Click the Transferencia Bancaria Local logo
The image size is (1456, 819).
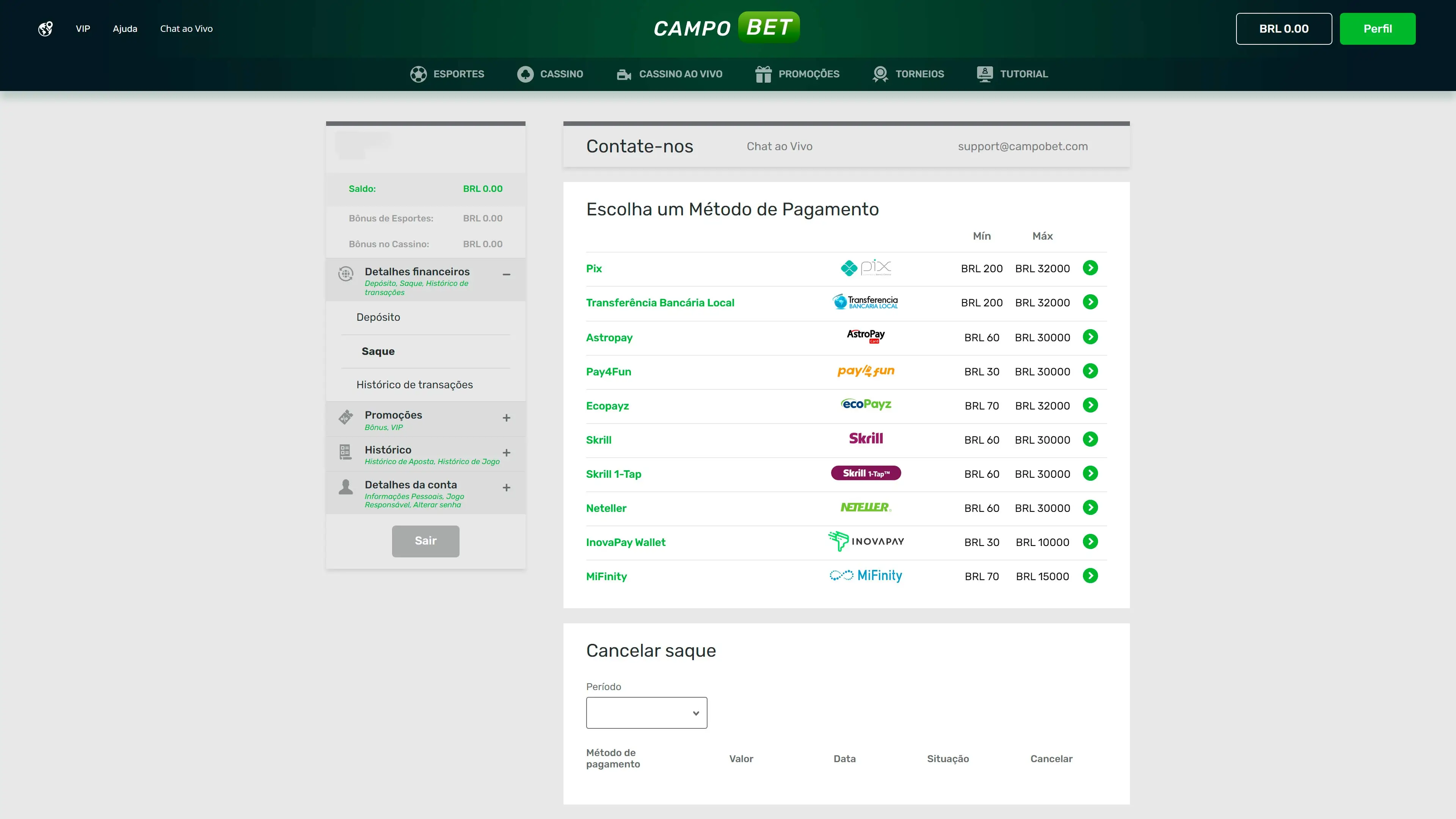865,302
